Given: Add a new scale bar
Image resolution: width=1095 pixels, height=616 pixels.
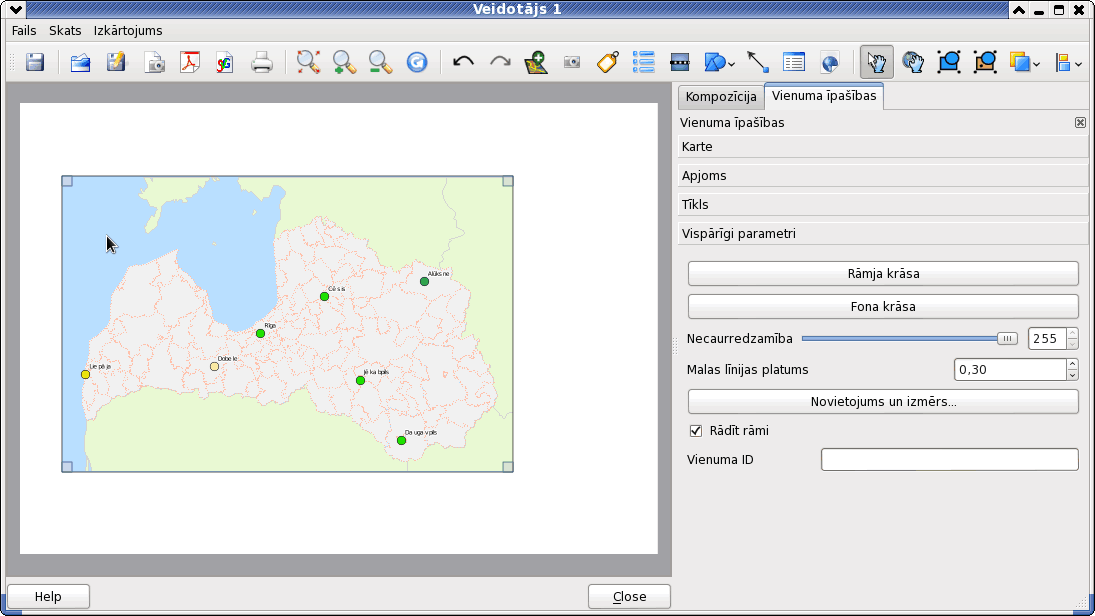Looking at the screenshot, I should click(x=679, y=62).
